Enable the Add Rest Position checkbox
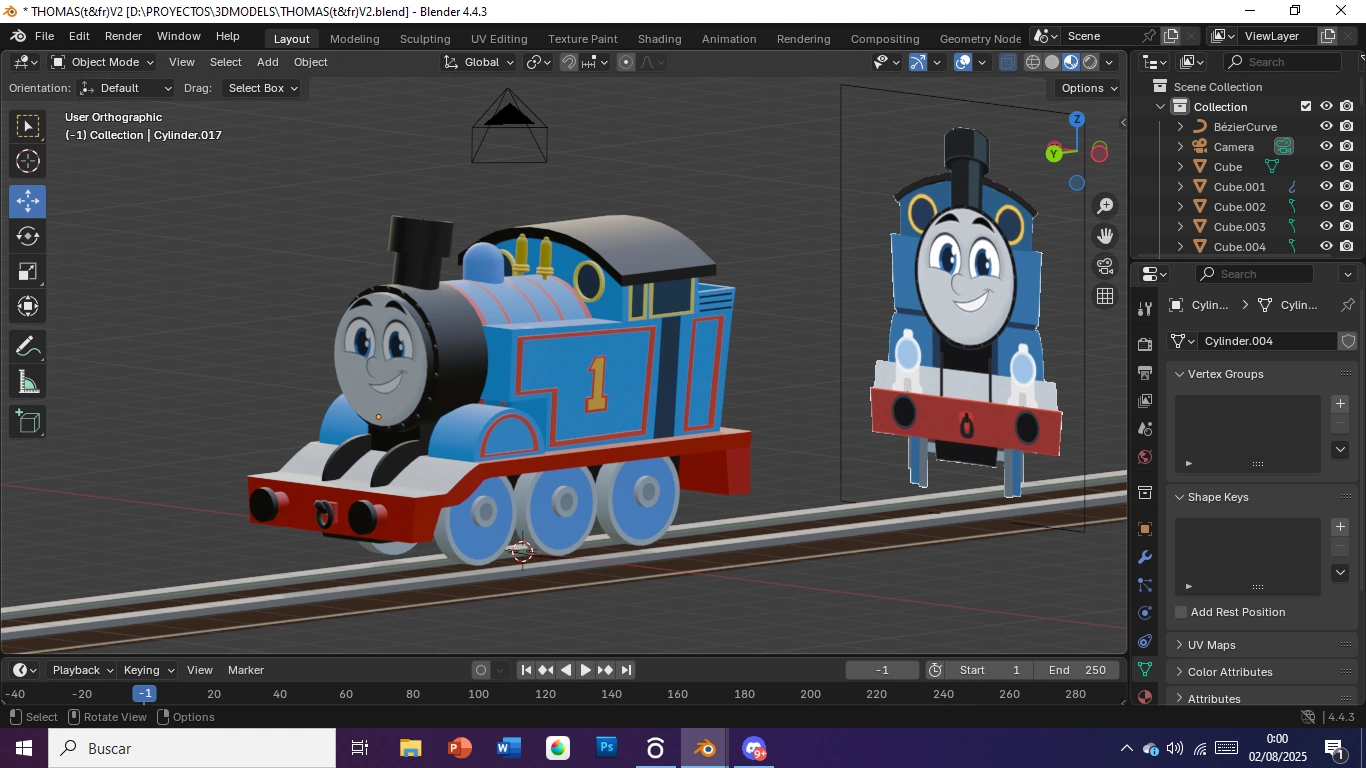 [1181, 612]
